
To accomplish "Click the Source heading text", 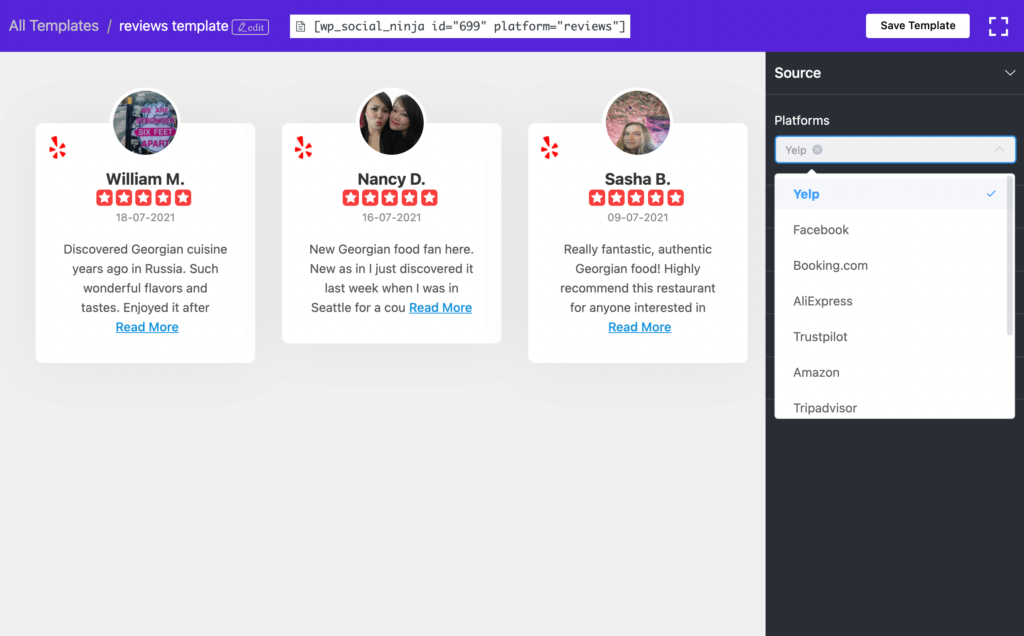I will [797, 72].
